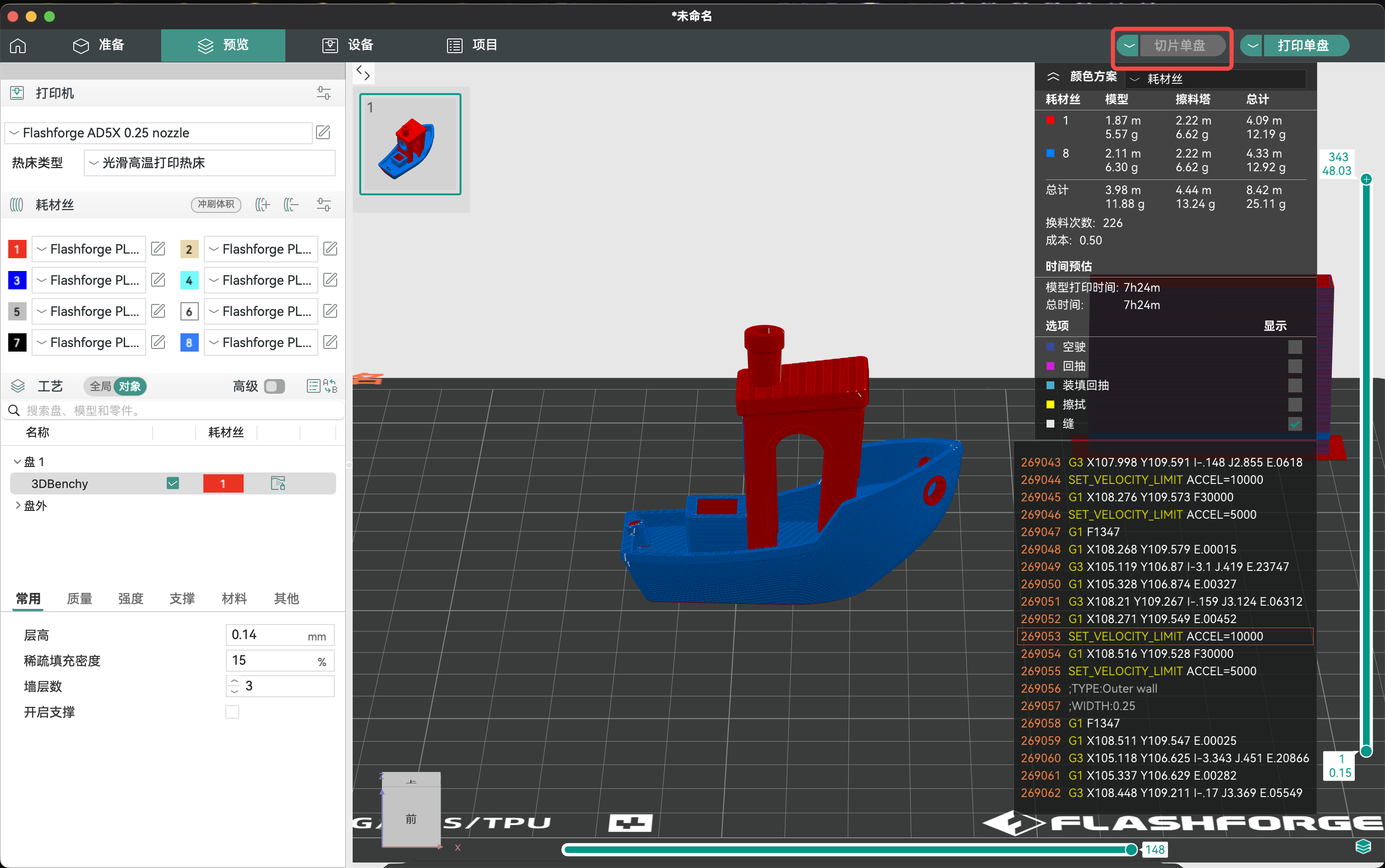Screen dimensions: 1385x868
Task: Open the print plate options arrow
Action: pyautogui.click(x=1252, y=45)
